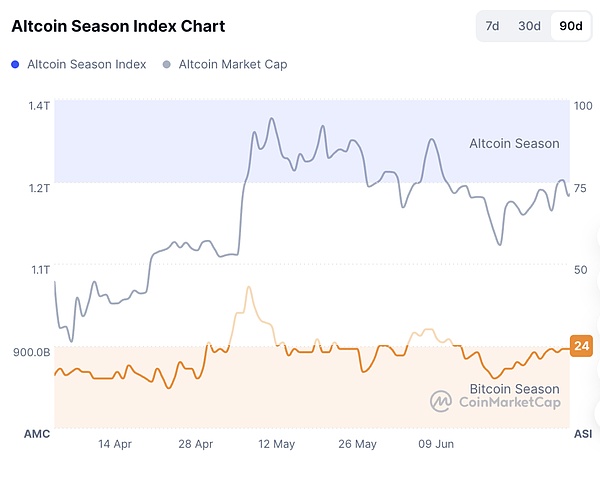Screen dimensions: 600x480
Task: Choose the 90d time range
Action: click(x=569, y=26)
